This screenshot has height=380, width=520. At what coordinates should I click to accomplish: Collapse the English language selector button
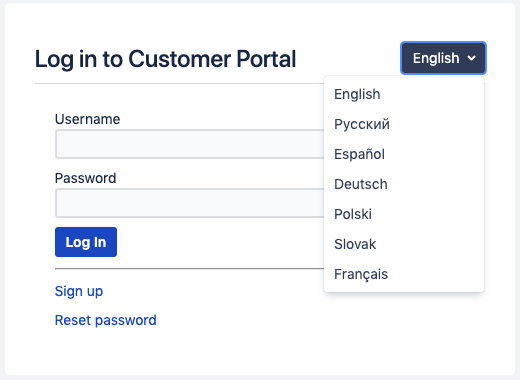(443, 58)
